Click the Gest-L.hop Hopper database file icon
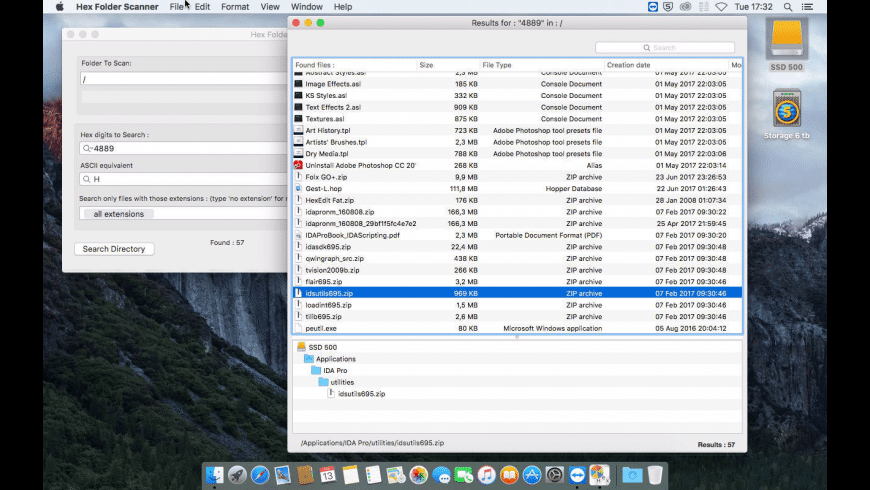 298,188
